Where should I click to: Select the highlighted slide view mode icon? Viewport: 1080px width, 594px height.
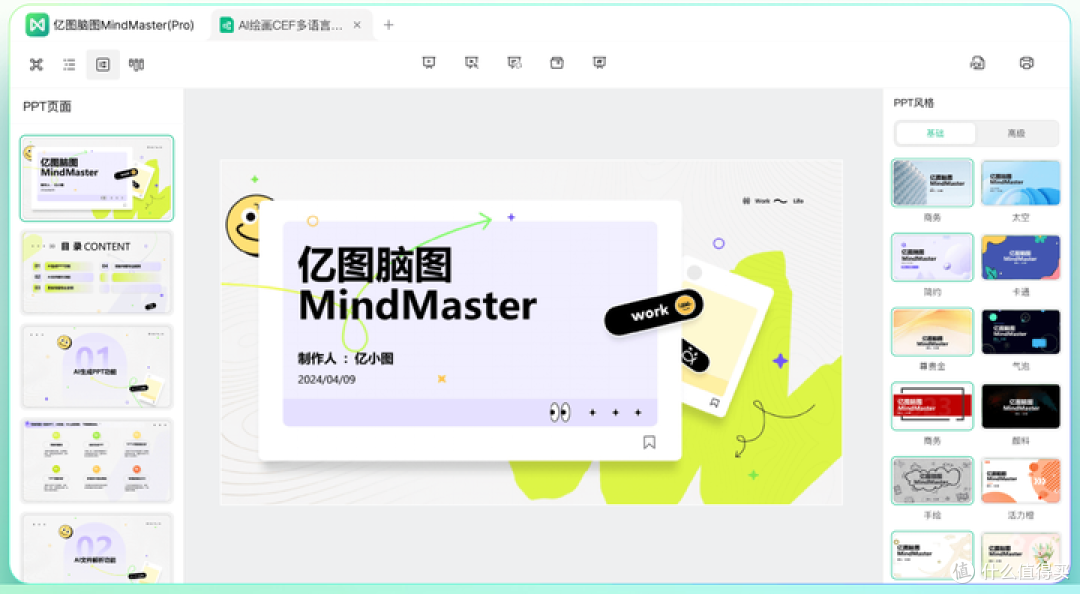pos(103,65)
